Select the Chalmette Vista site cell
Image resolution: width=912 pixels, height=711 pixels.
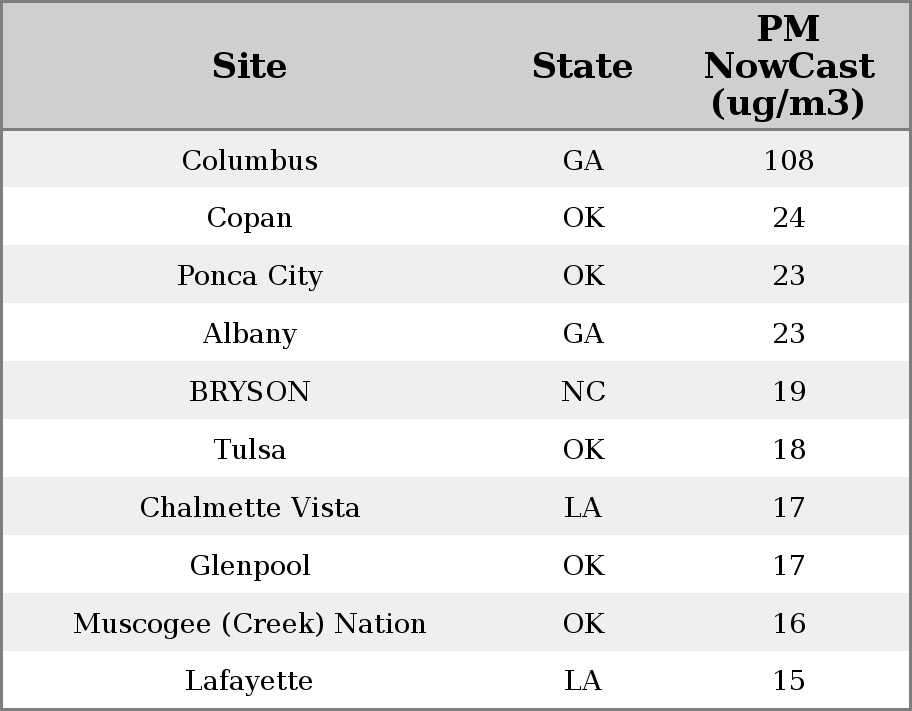249,508
